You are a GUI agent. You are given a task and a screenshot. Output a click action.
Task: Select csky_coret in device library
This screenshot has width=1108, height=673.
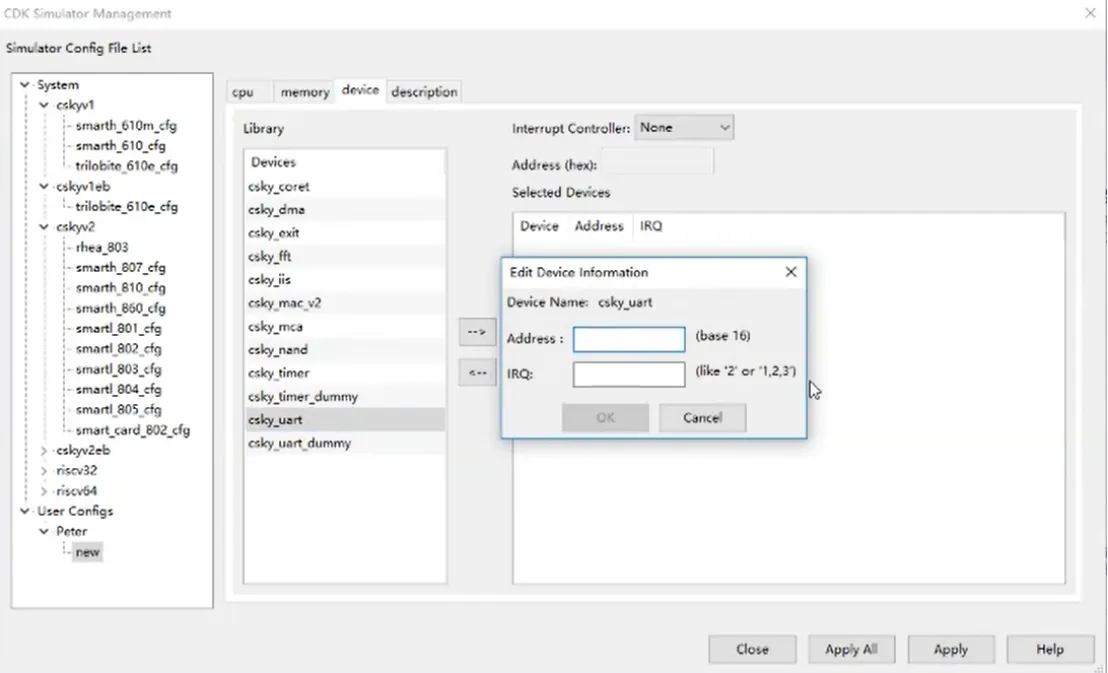345,187
